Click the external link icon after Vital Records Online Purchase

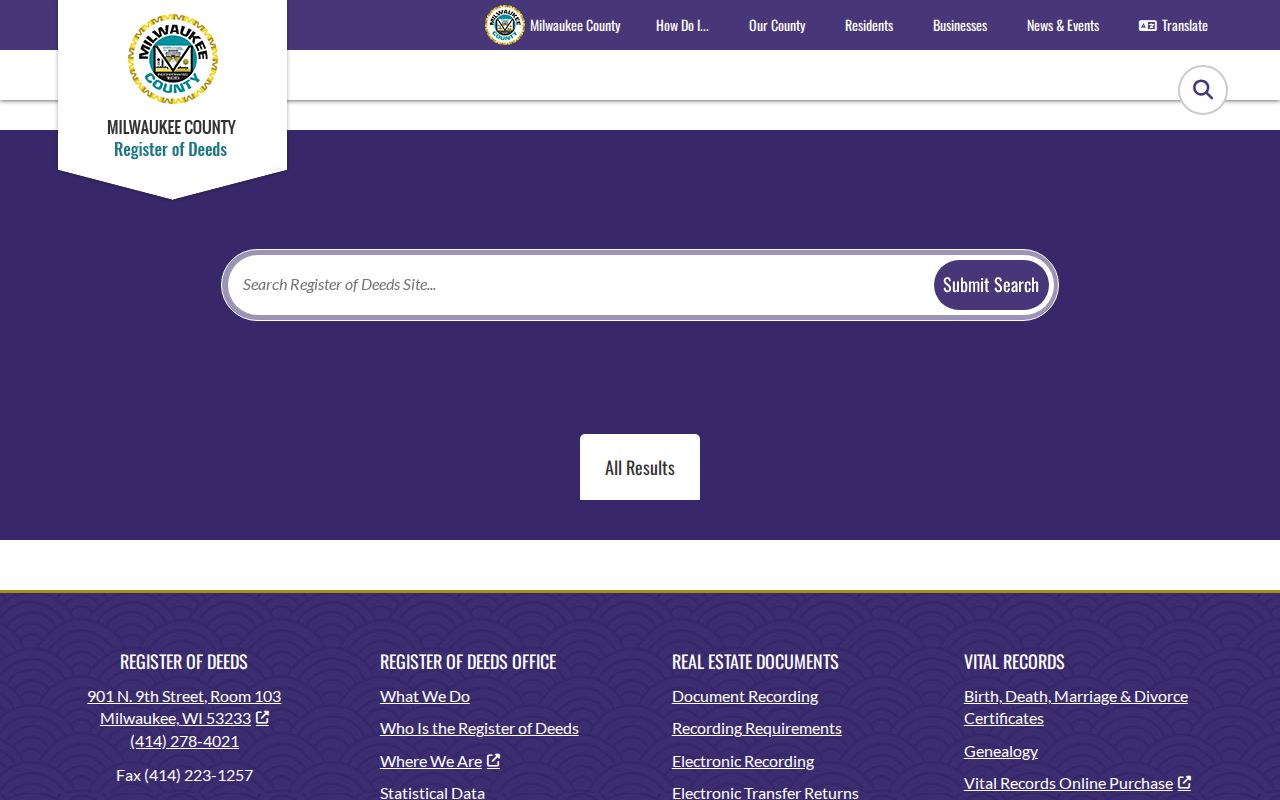1184,783
